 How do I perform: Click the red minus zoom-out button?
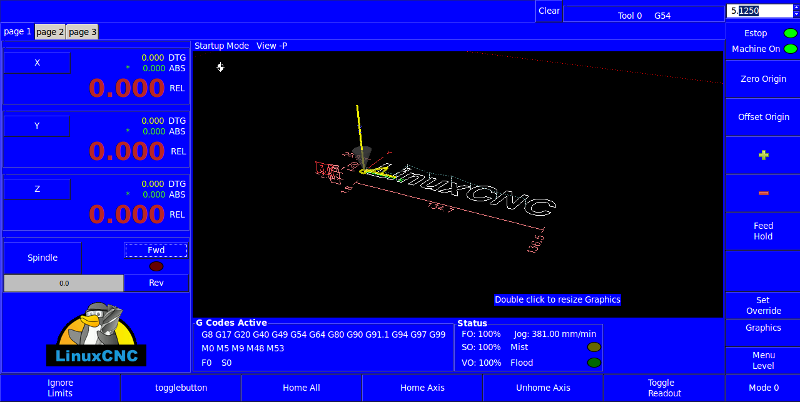tap(763, 193)
